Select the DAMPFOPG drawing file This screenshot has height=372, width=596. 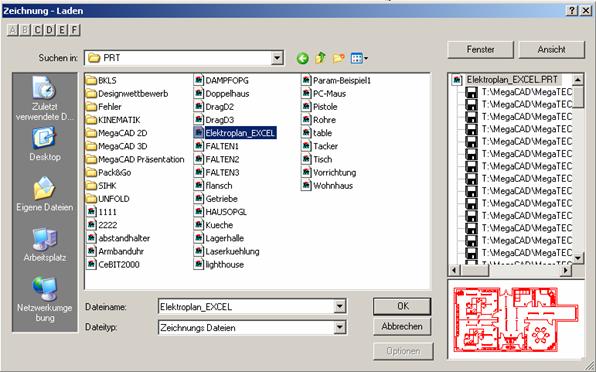point(221,81)
